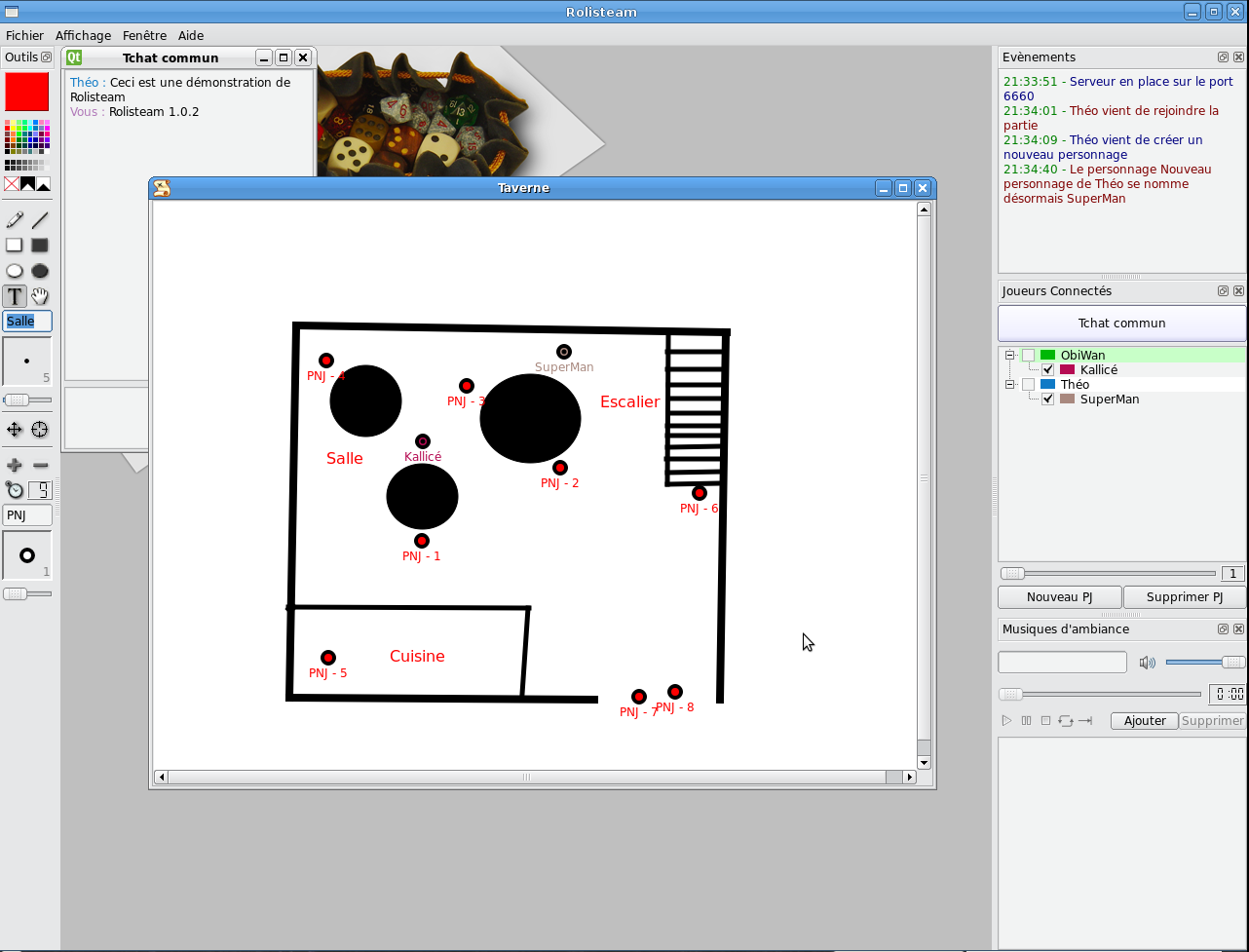This screenshot has width=1249, height=952.
Task: Click the Nouveau PJ button
Action: click(x=1059, y=597)
